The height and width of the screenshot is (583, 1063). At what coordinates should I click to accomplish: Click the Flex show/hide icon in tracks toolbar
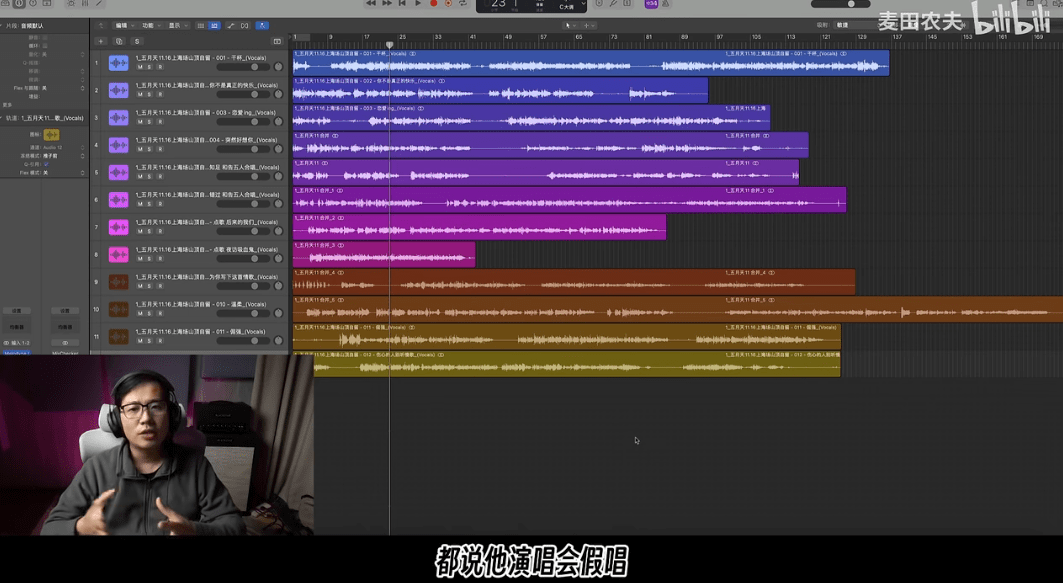click(x=245, y=26)
